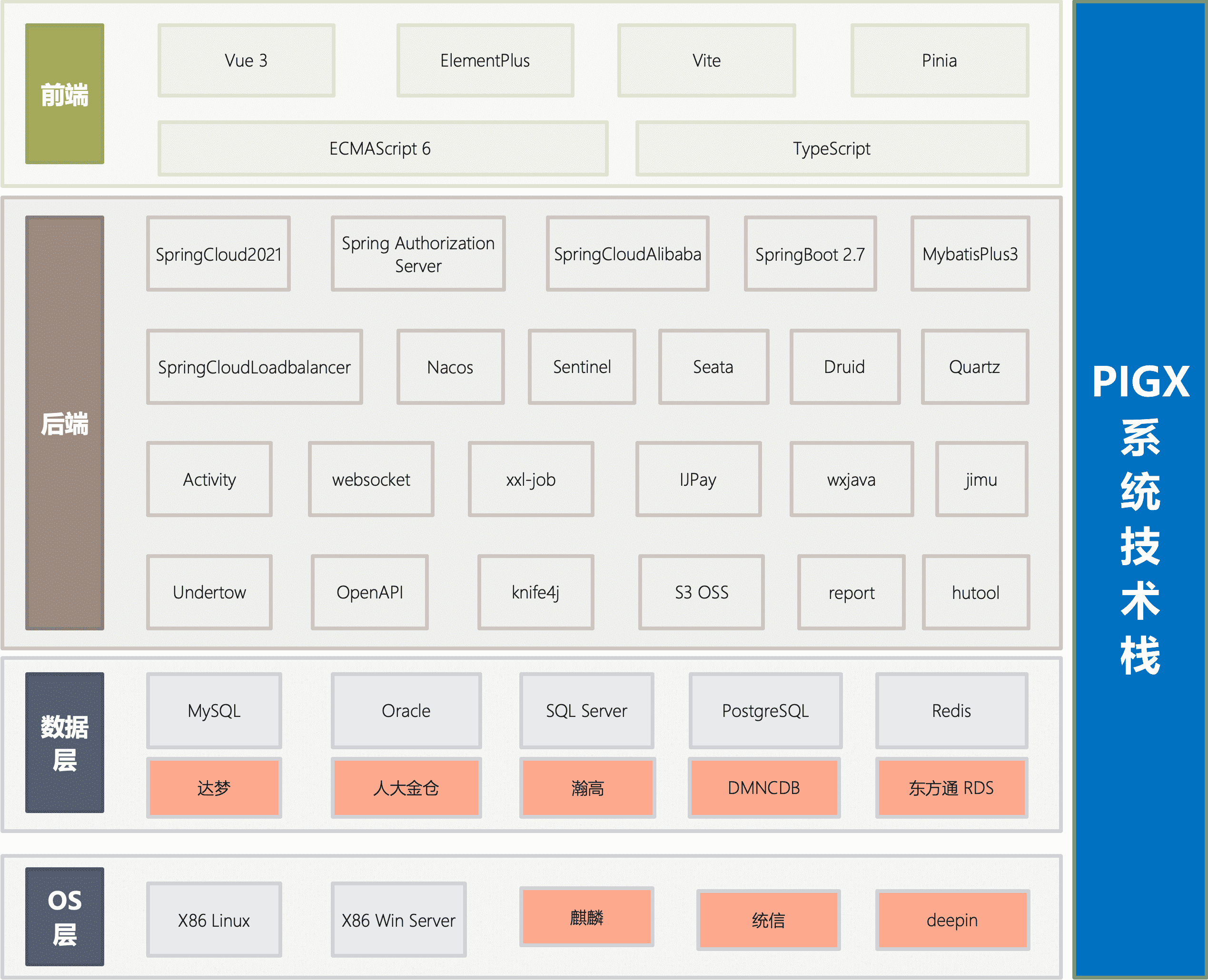1208x980 pixels.
Task: Select the X86 Linux box
Action: click(x=214, y=920)
